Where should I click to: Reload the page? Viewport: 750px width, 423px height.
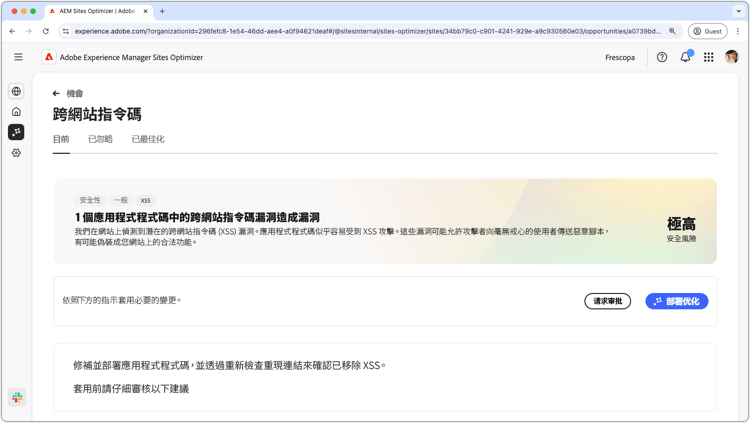coord(45,31)
